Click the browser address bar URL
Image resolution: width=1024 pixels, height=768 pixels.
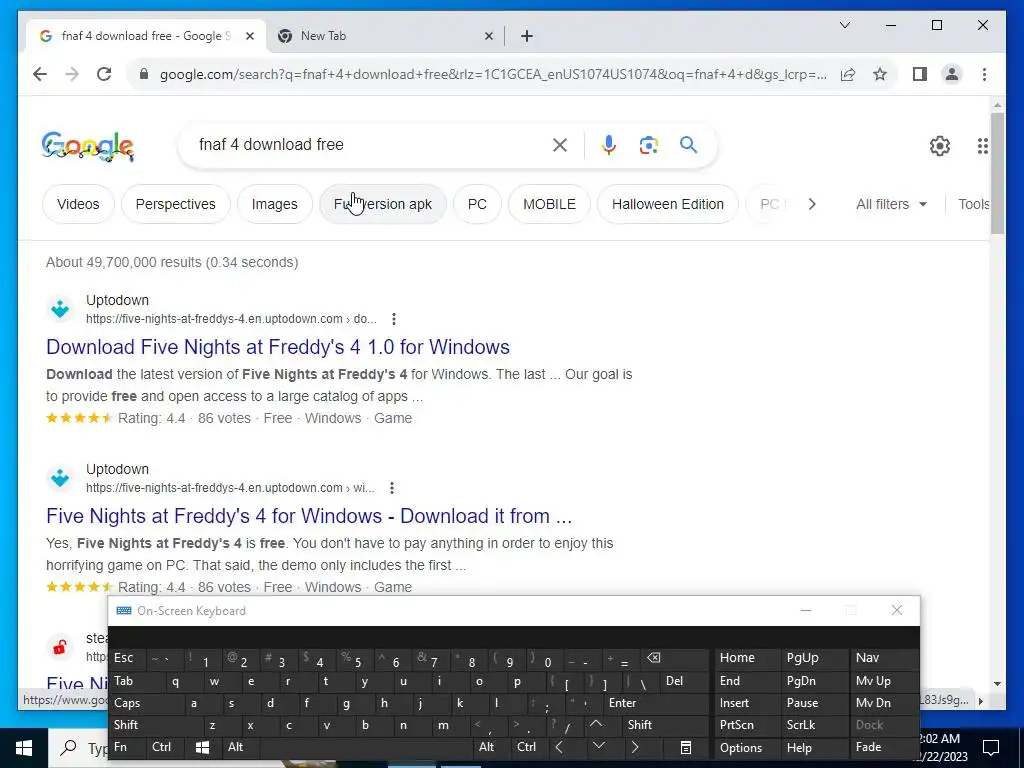coord(493,74)
